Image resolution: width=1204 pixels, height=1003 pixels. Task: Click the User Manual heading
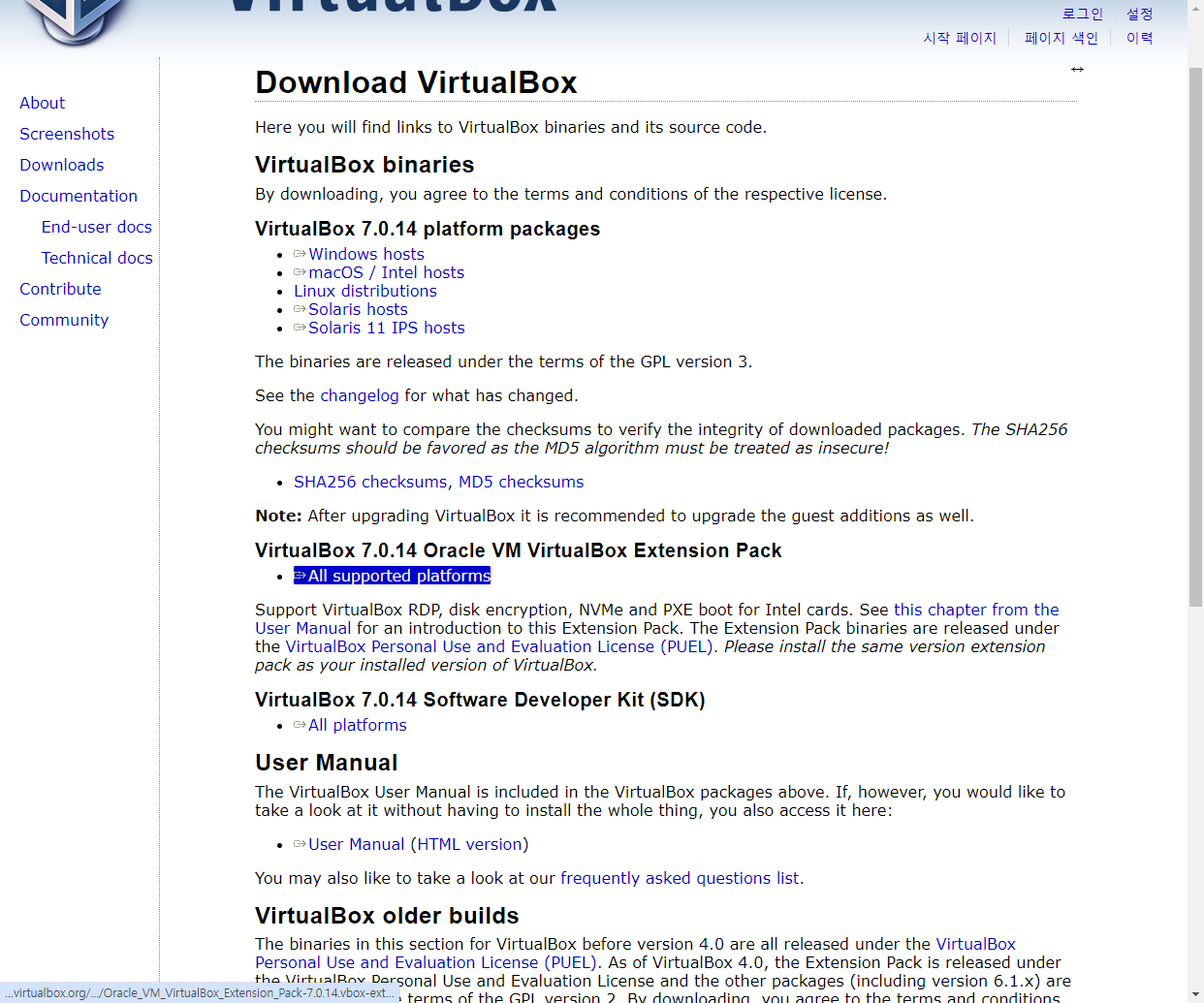(327, 763)
